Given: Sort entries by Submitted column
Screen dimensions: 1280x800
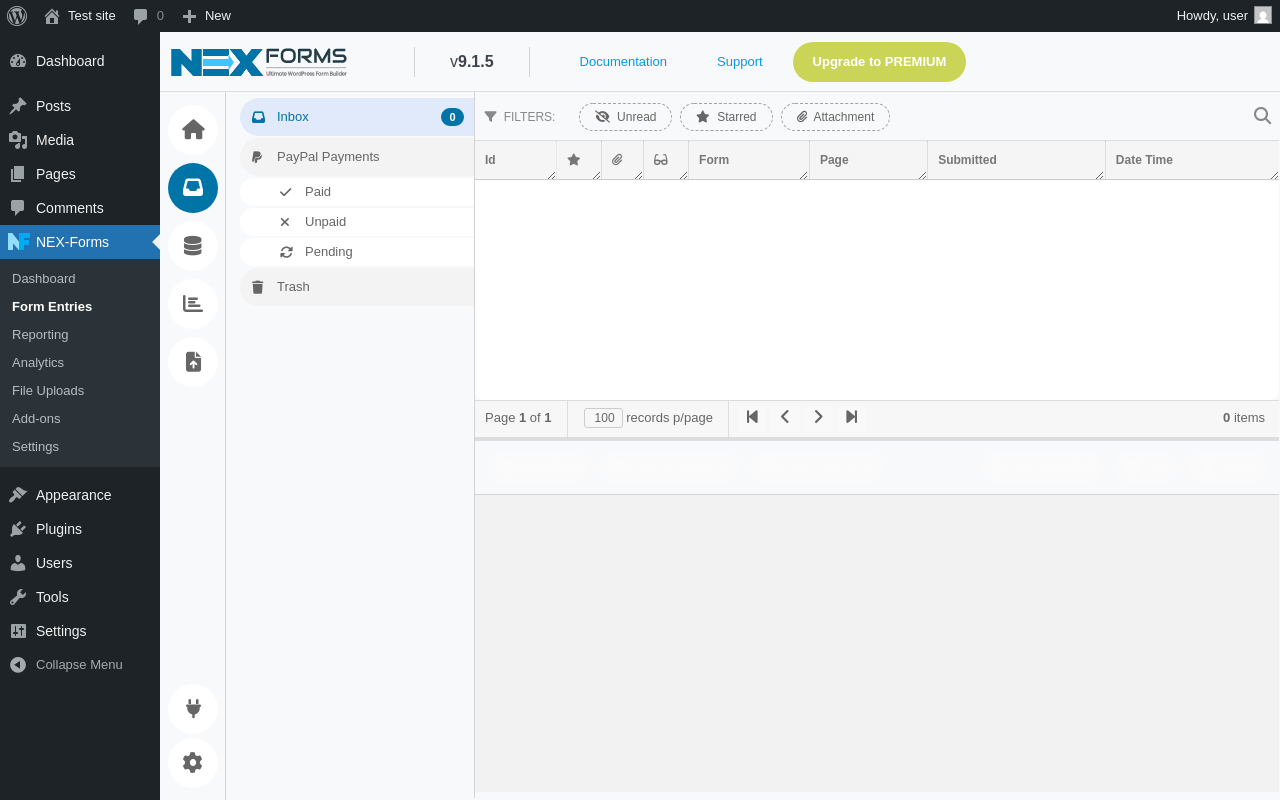Looking at the screenshot, I should 1017,160.
